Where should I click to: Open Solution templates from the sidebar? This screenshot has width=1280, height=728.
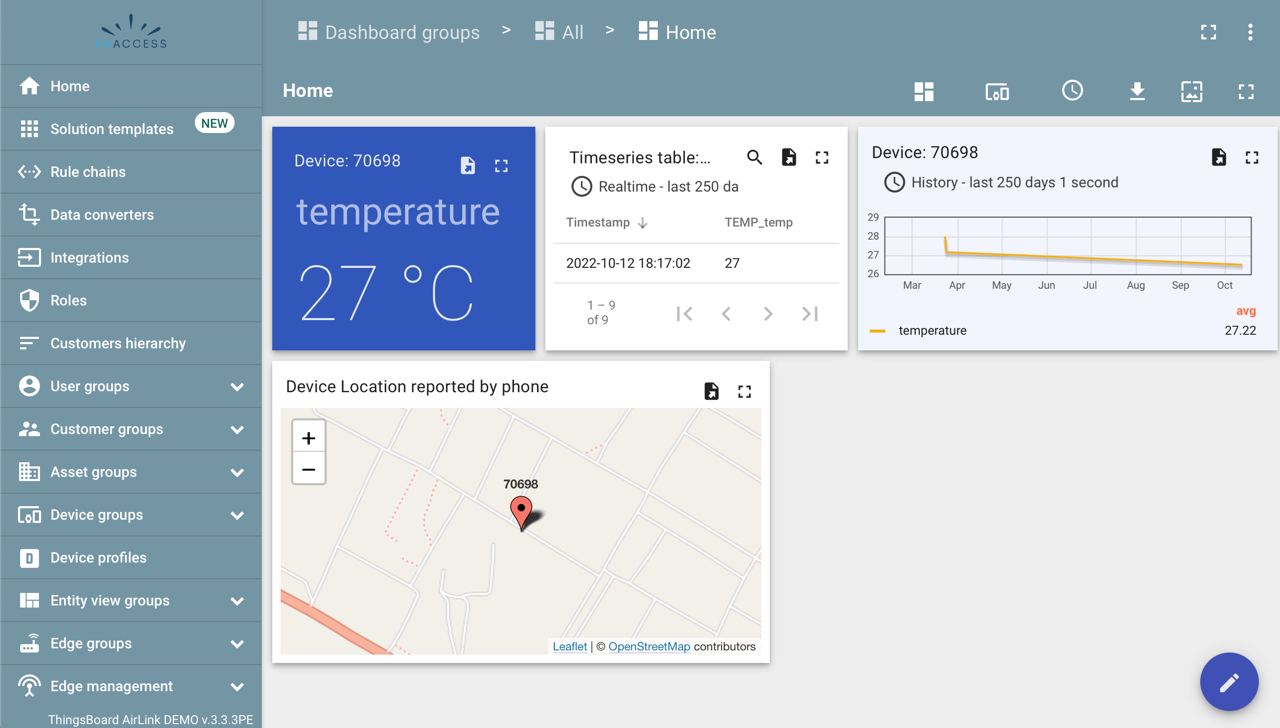pos(110,128)
